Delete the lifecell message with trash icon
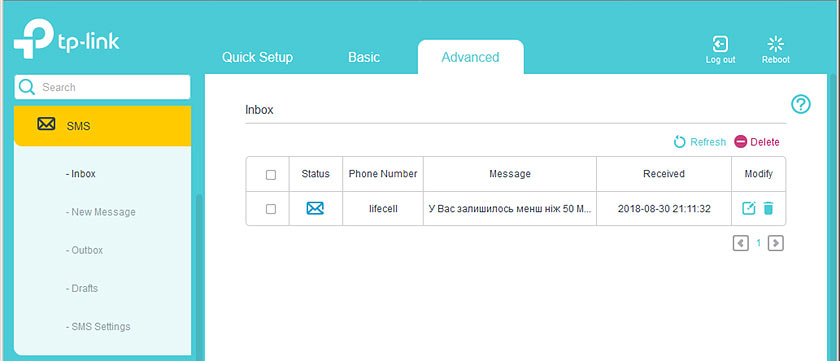Viewport: 840px width, 361px height. coord(768,208)
